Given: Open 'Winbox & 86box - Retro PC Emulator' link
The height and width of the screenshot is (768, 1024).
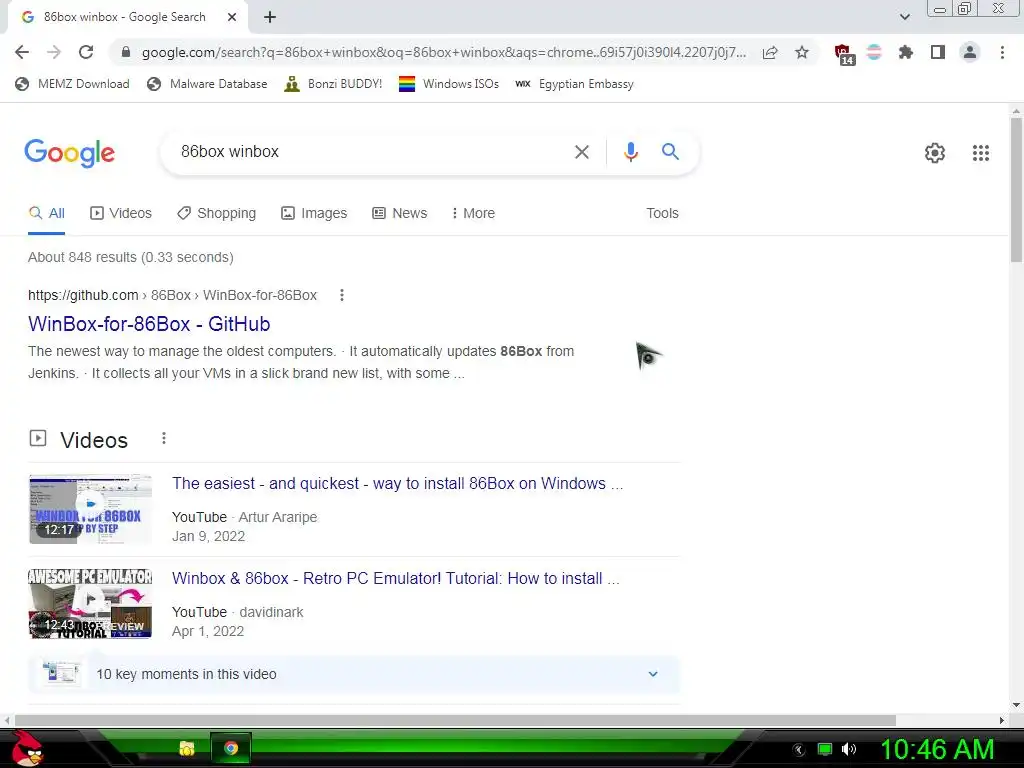Looking at the screenshot, I should 395,579.
